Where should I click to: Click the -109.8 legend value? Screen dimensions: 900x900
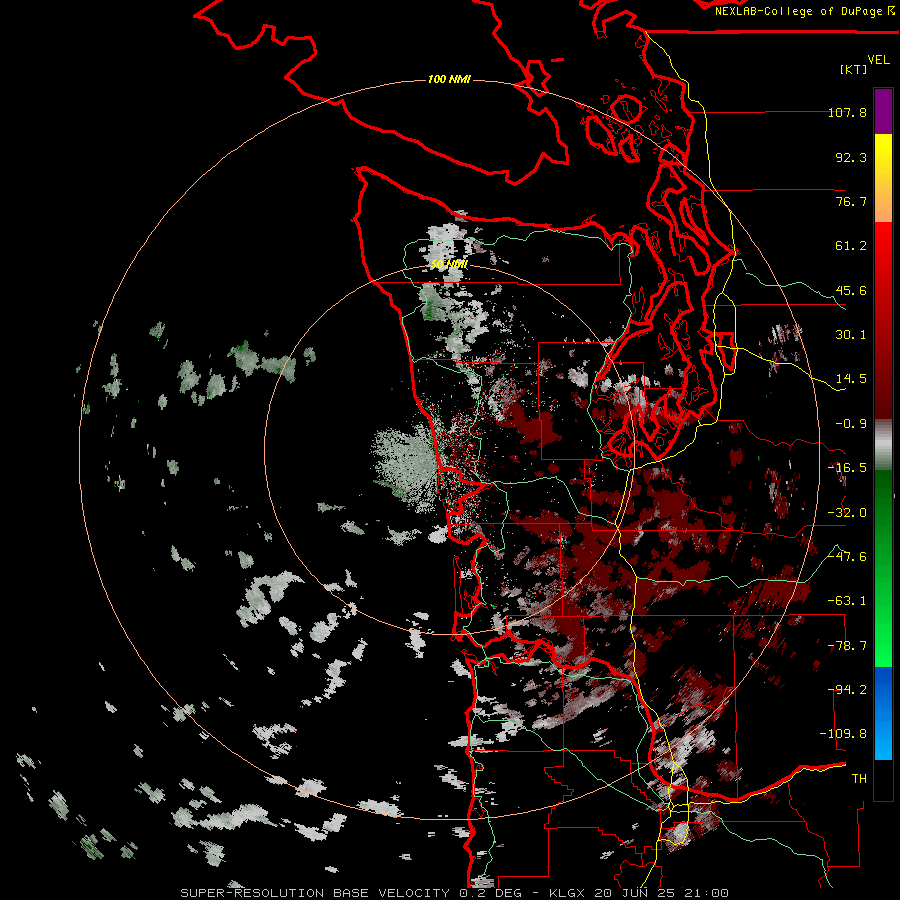(x=844, y=734)
